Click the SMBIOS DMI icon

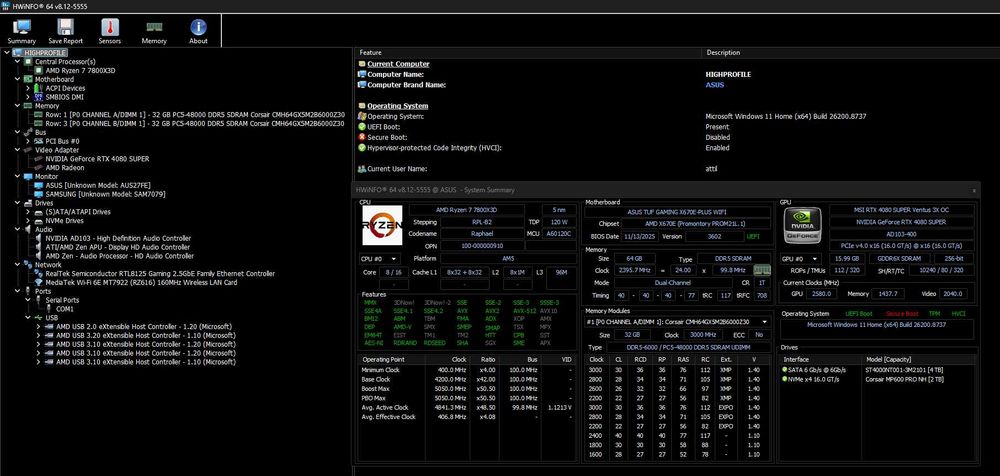(x=39, y=97)
